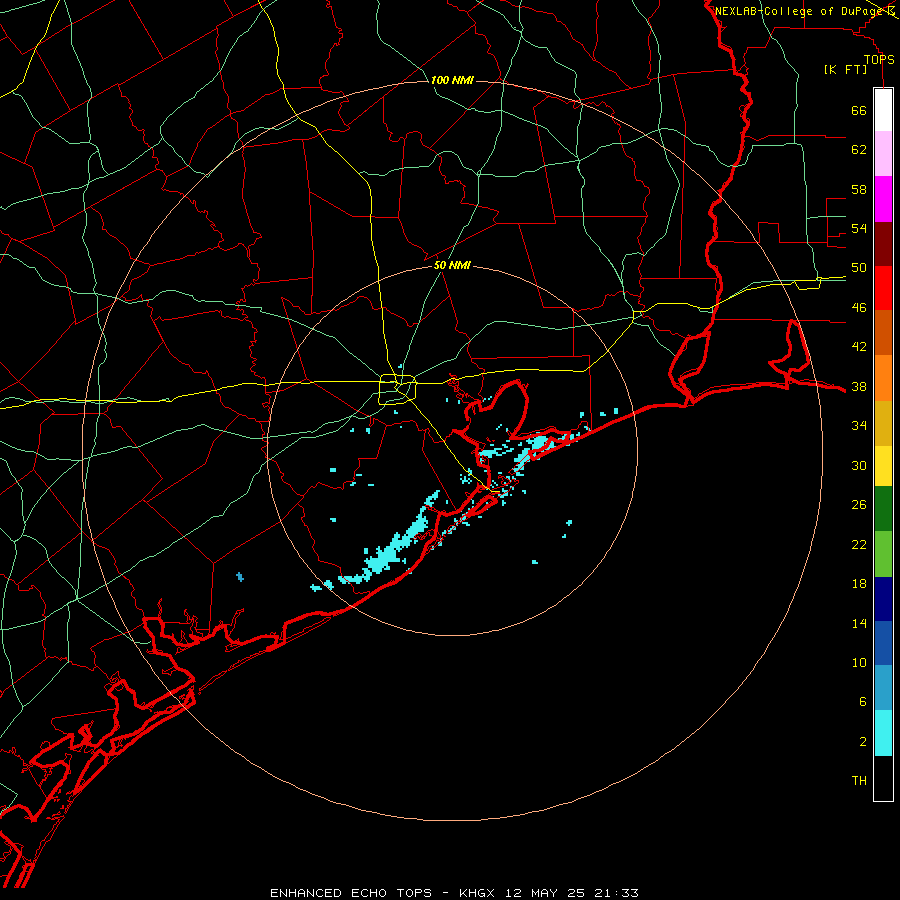Click the cyan 2 K FT legend swatch
This screenshot has height=900, width=900.
click(883, 733)
